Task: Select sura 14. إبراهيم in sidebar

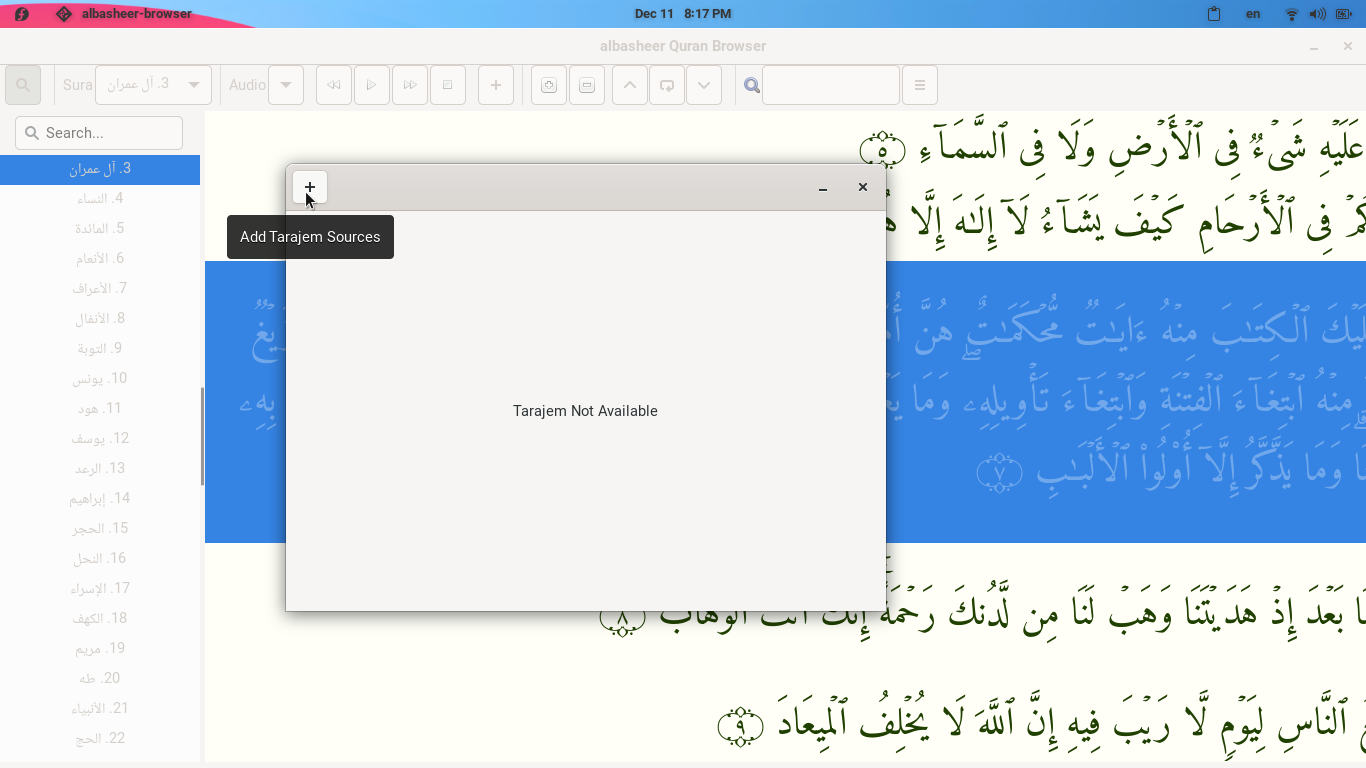Action: pos(100,499)
